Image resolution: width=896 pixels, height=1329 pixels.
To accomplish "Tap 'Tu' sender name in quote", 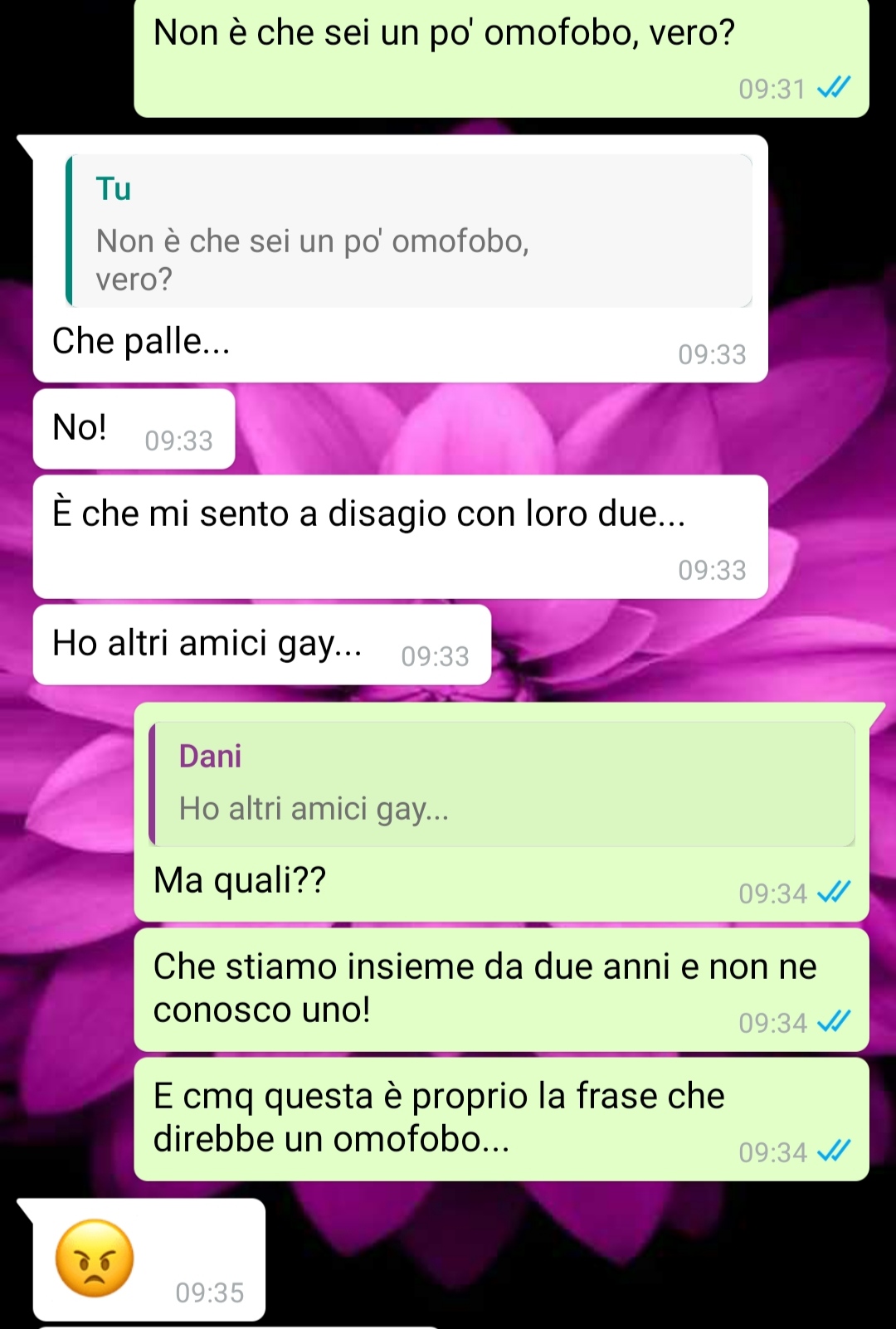I will pyautogui.click(x=113, y=189).
